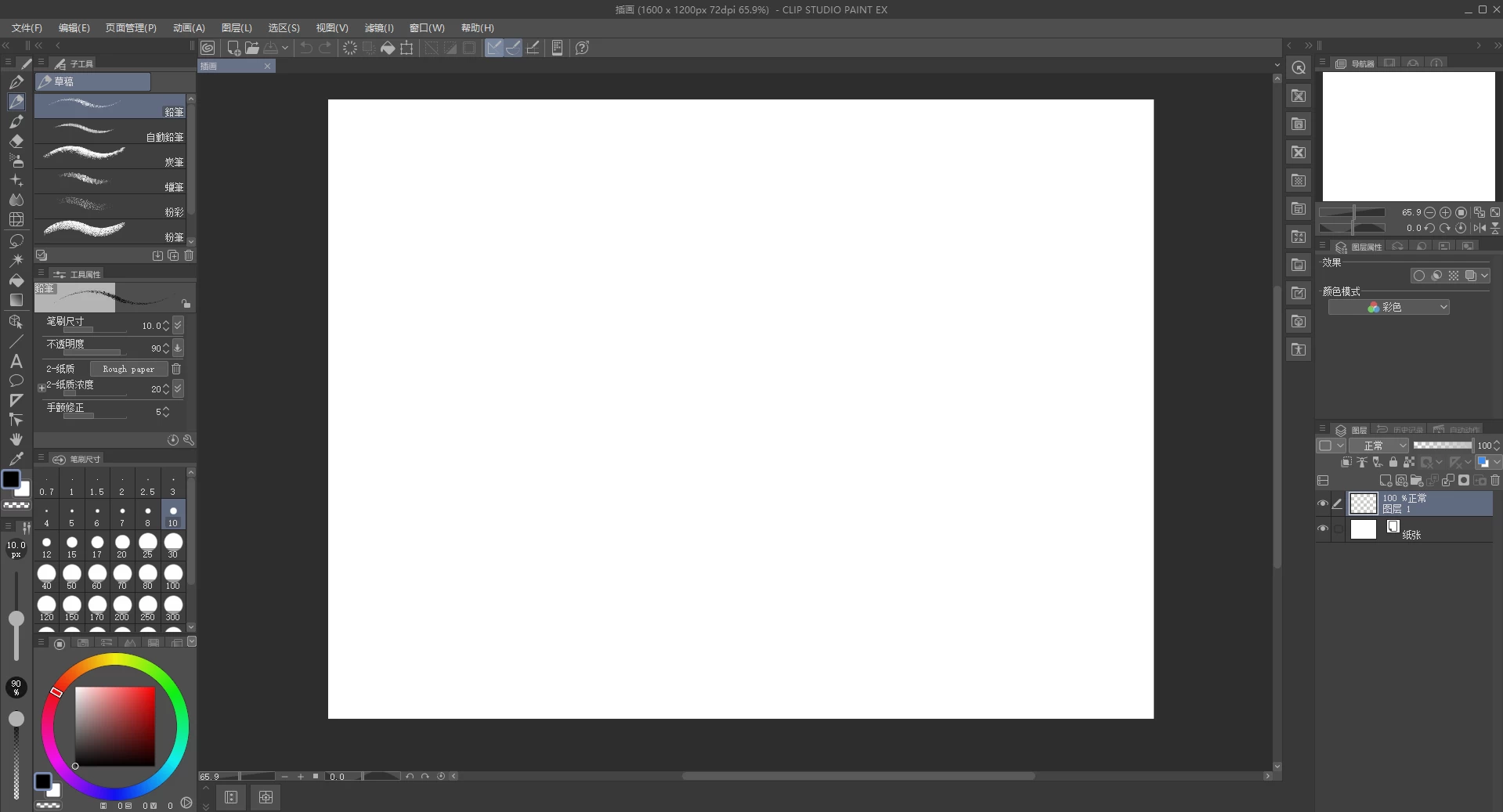
Task: Toggle the lock icon on 鉛筆 brush preview
Action: click(186, 304)
